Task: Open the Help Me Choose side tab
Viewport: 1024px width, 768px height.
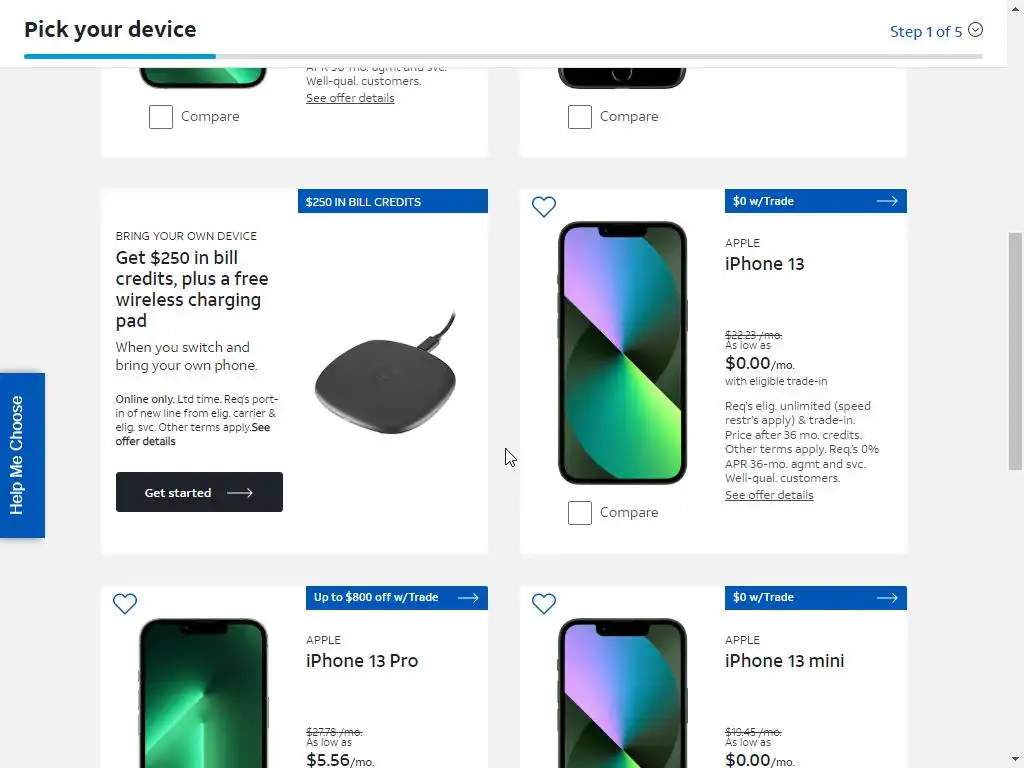Action: click(x=22, y=455)
